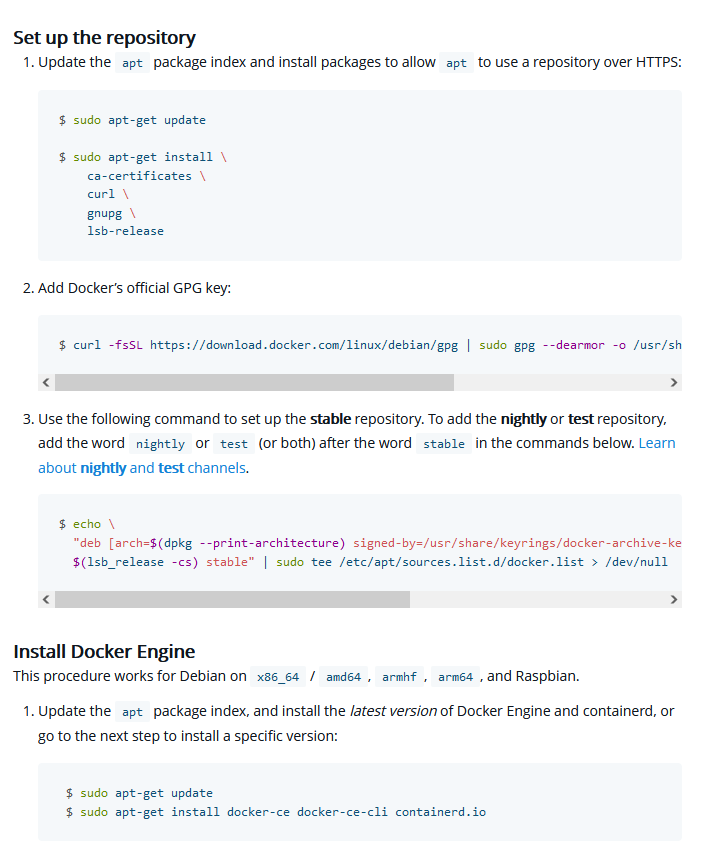
Task: Click the download.docker.com URL in the curl command
Action: (x=304, y=345)
